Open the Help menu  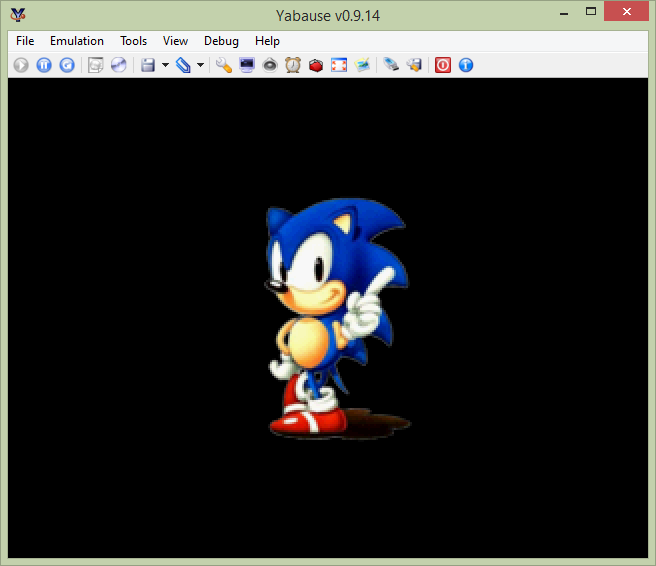pyautogui.click(x=267, y=41)
